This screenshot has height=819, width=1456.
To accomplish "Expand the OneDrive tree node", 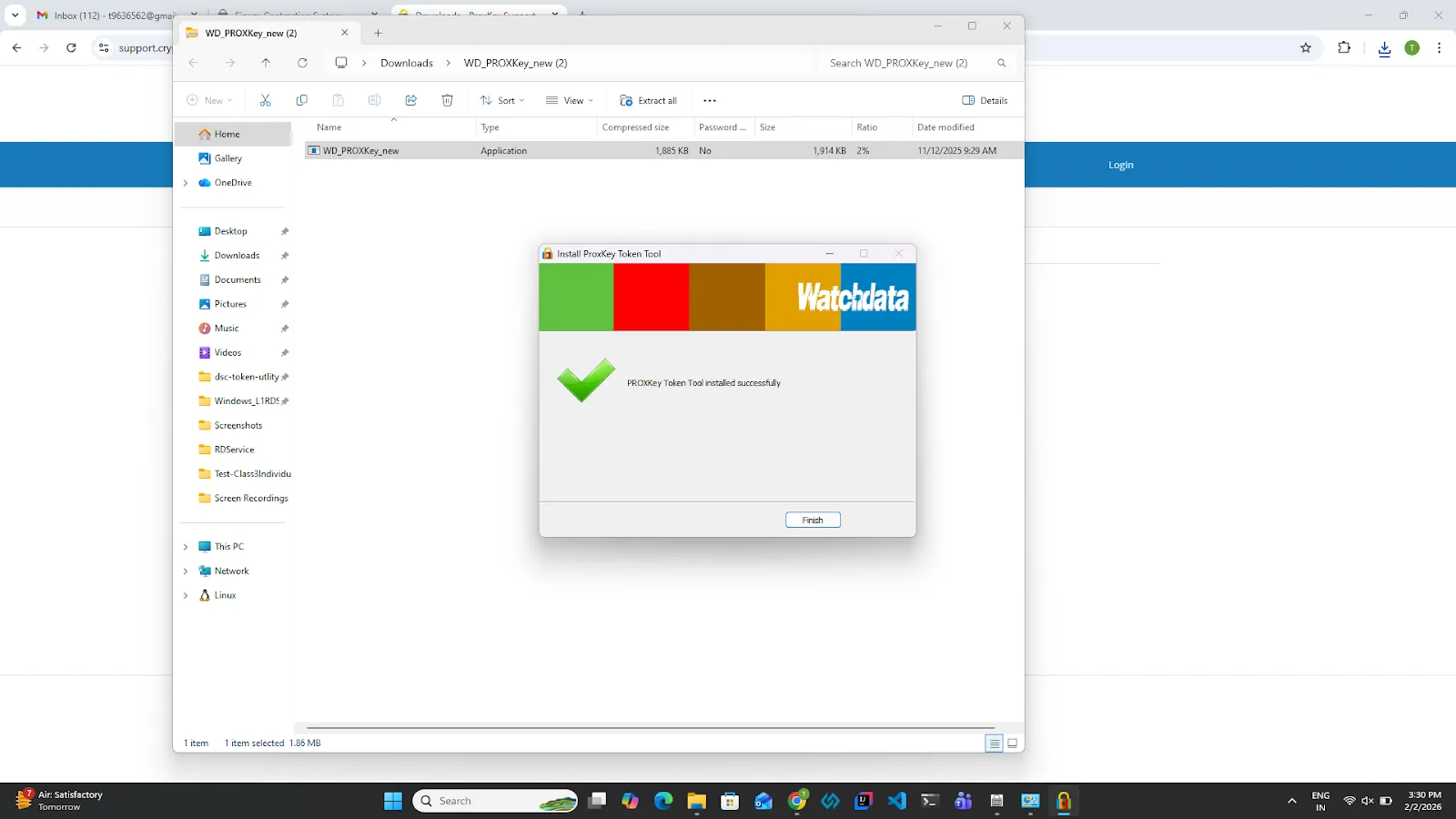I will pos(186,183).
